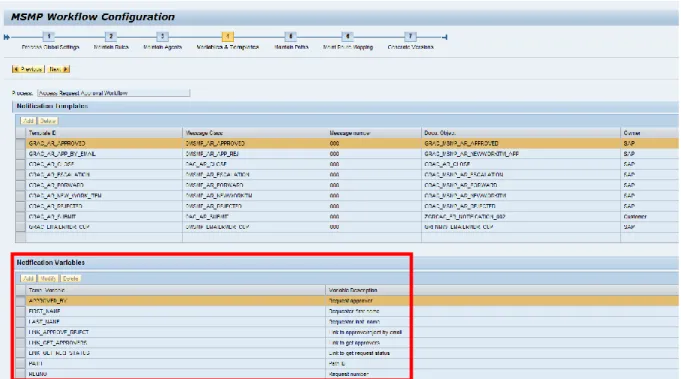Viewport: 681px width, 379px height.
Task: Go to roadmap step 3 Maintain Agents
Action: coord(162,36)
